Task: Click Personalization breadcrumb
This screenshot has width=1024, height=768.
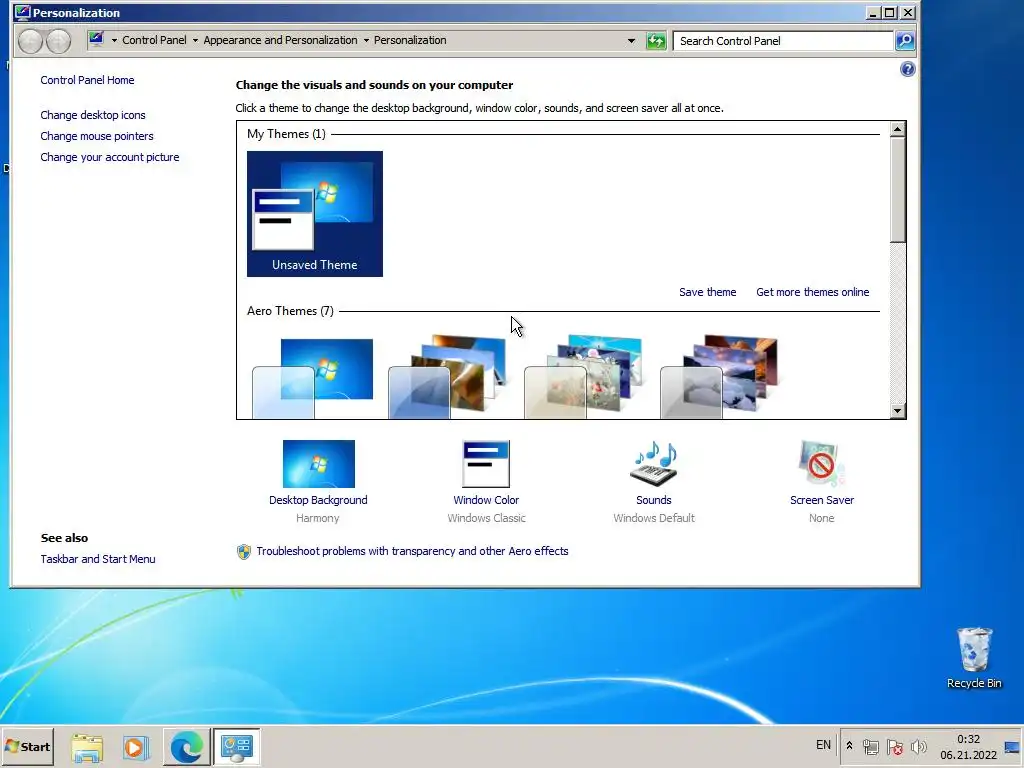Action: coord(410,40)
